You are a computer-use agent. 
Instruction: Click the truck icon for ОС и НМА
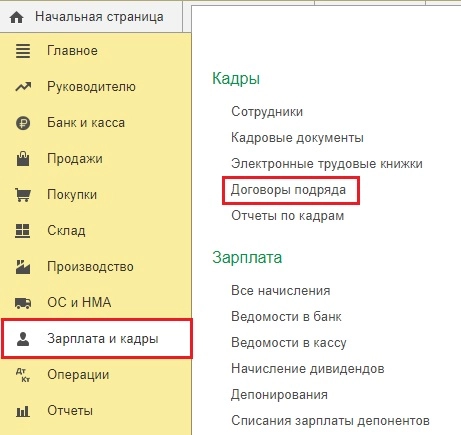click(23, 303)
